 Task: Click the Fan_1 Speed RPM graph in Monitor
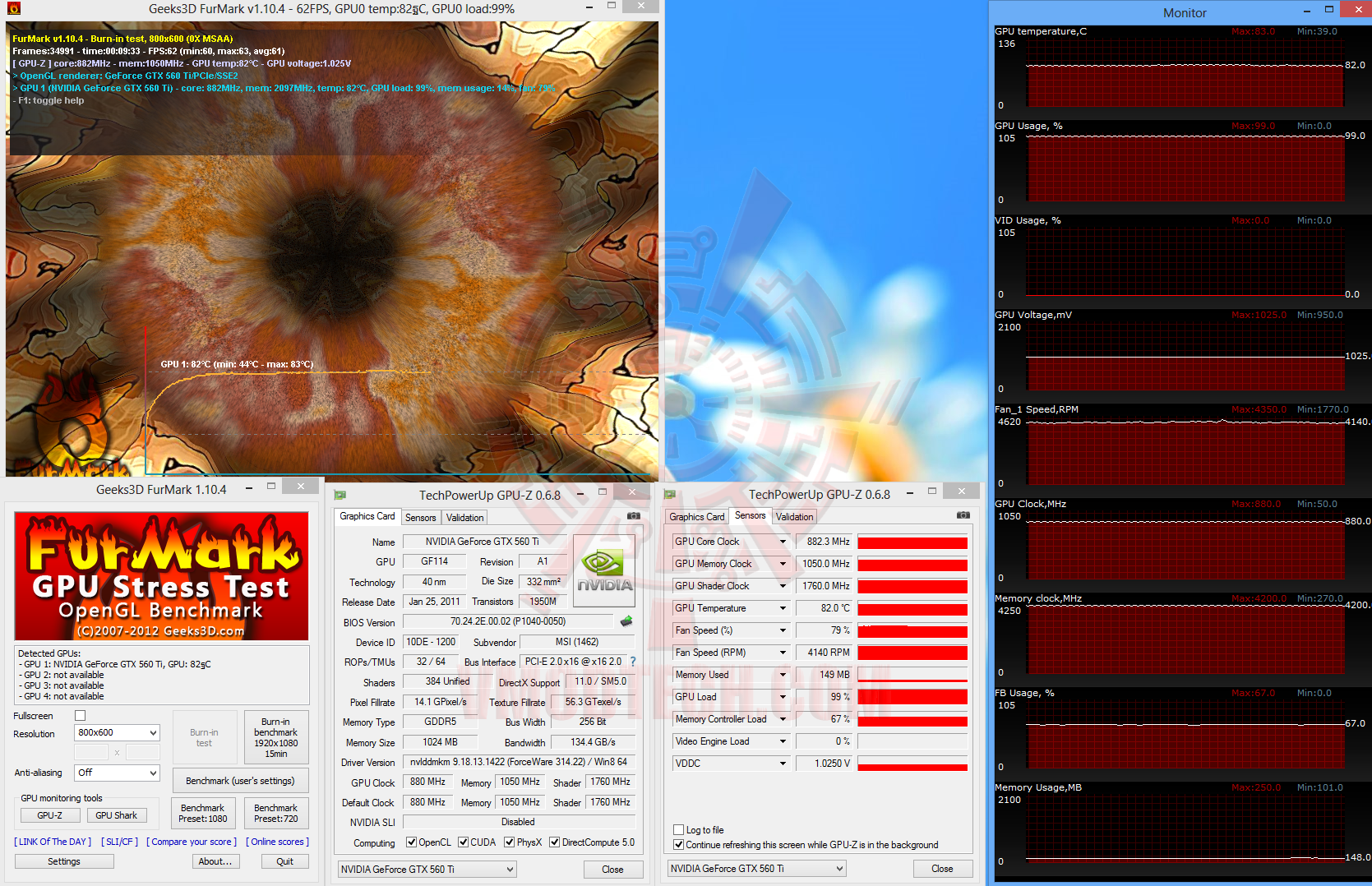(1184, 450)
